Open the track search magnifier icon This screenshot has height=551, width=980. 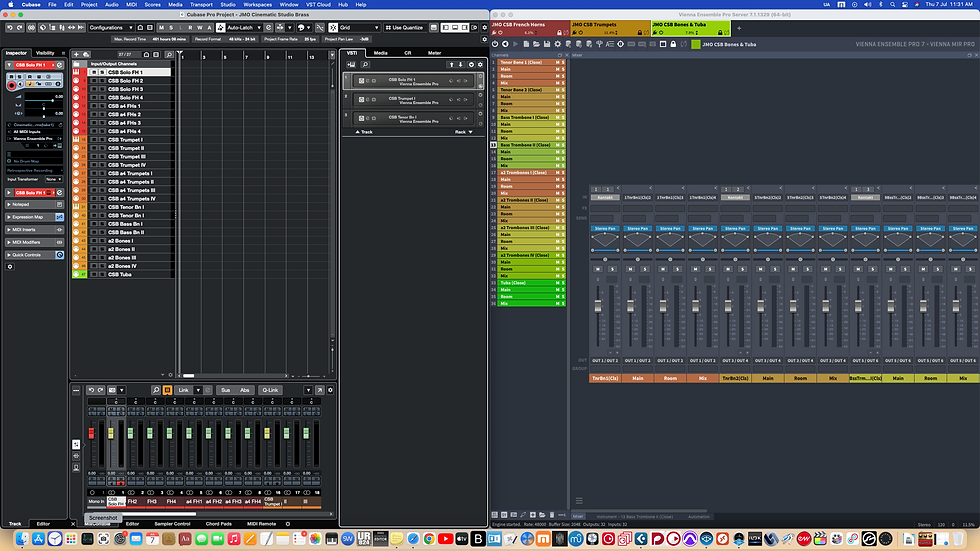169,54
